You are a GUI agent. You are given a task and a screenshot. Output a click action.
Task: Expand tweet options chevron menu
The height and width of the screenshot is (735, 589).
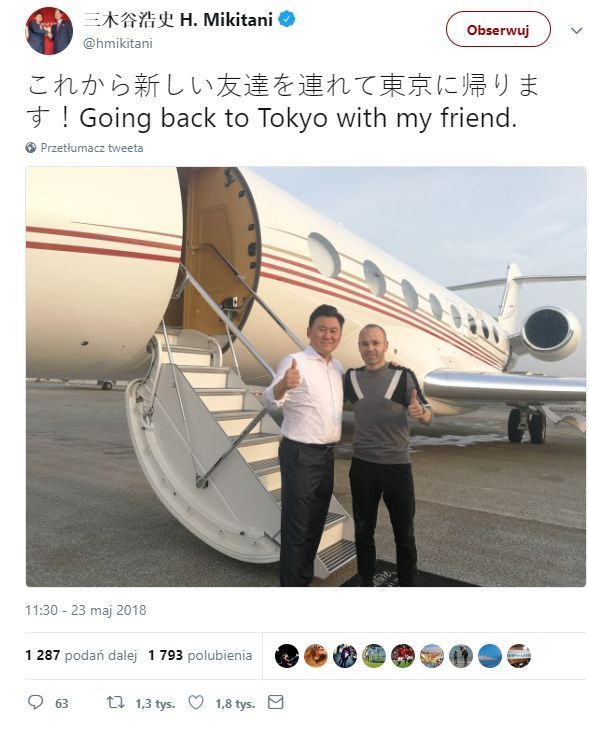pyautogui.click(x=576, y=30)
